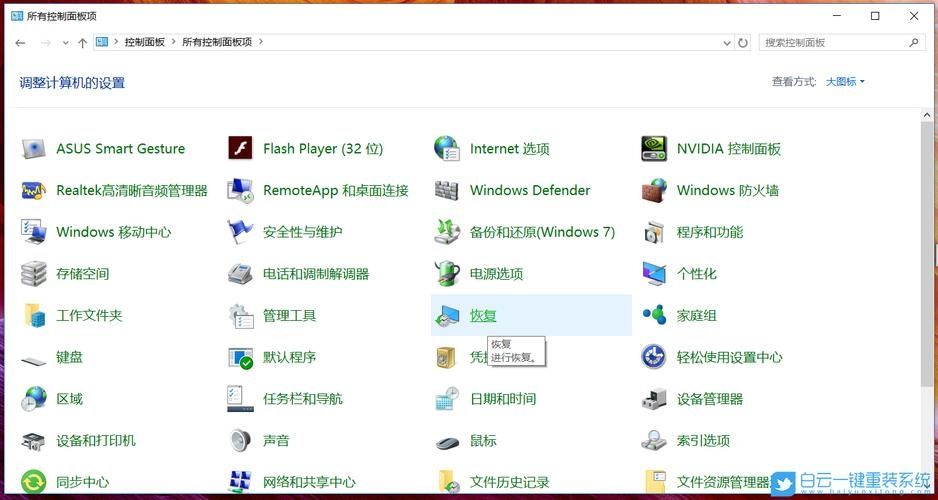The image size is (938, 500).
Task: Click the vertical scrollbar up arrow
Action: 927,115
